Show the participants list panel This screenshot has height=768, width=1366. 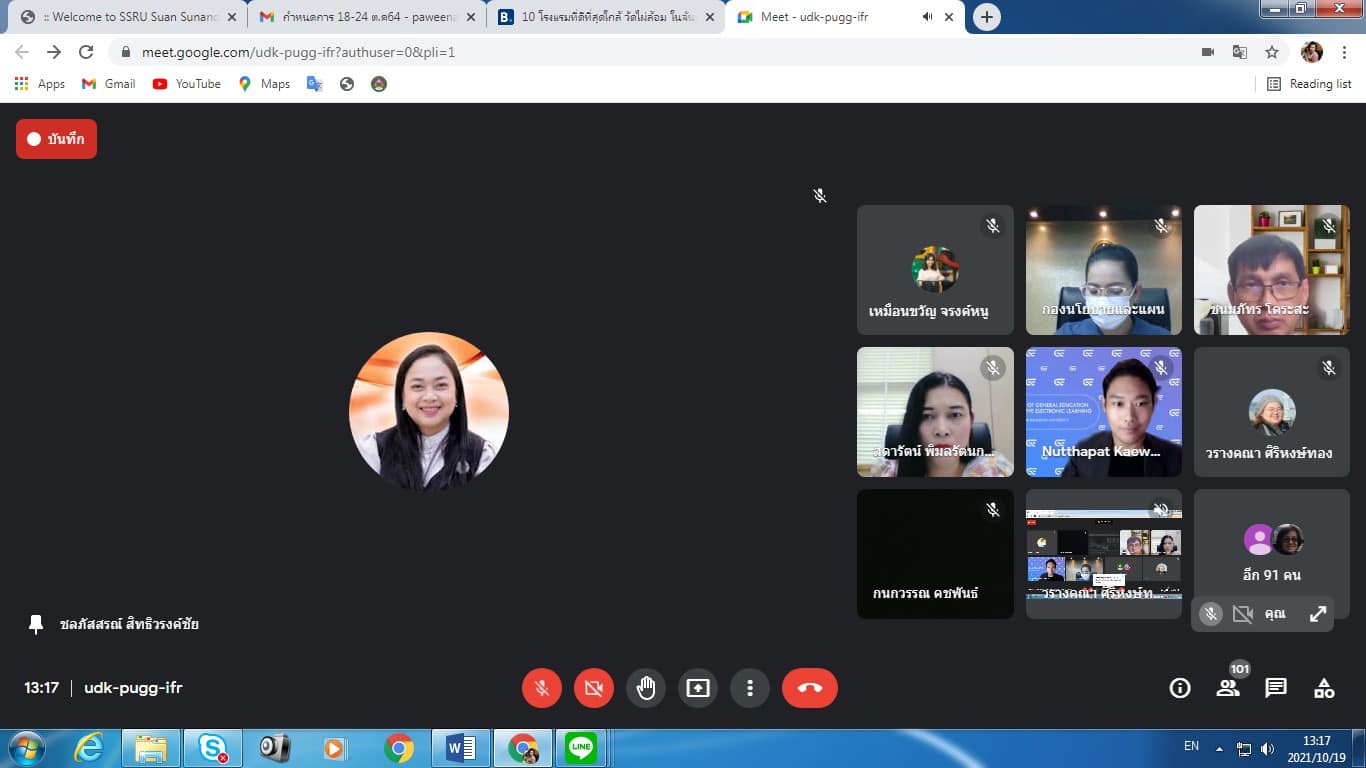1228,688
